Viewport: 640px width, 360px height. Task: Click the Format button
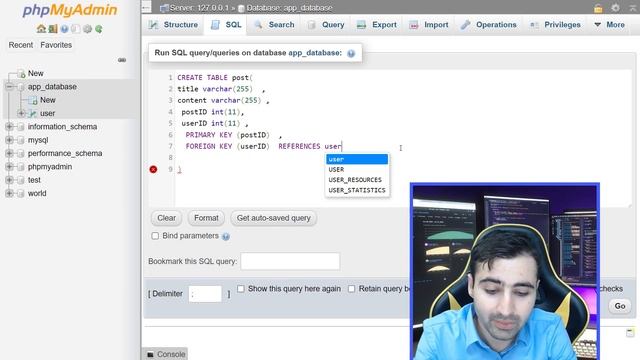206,218
